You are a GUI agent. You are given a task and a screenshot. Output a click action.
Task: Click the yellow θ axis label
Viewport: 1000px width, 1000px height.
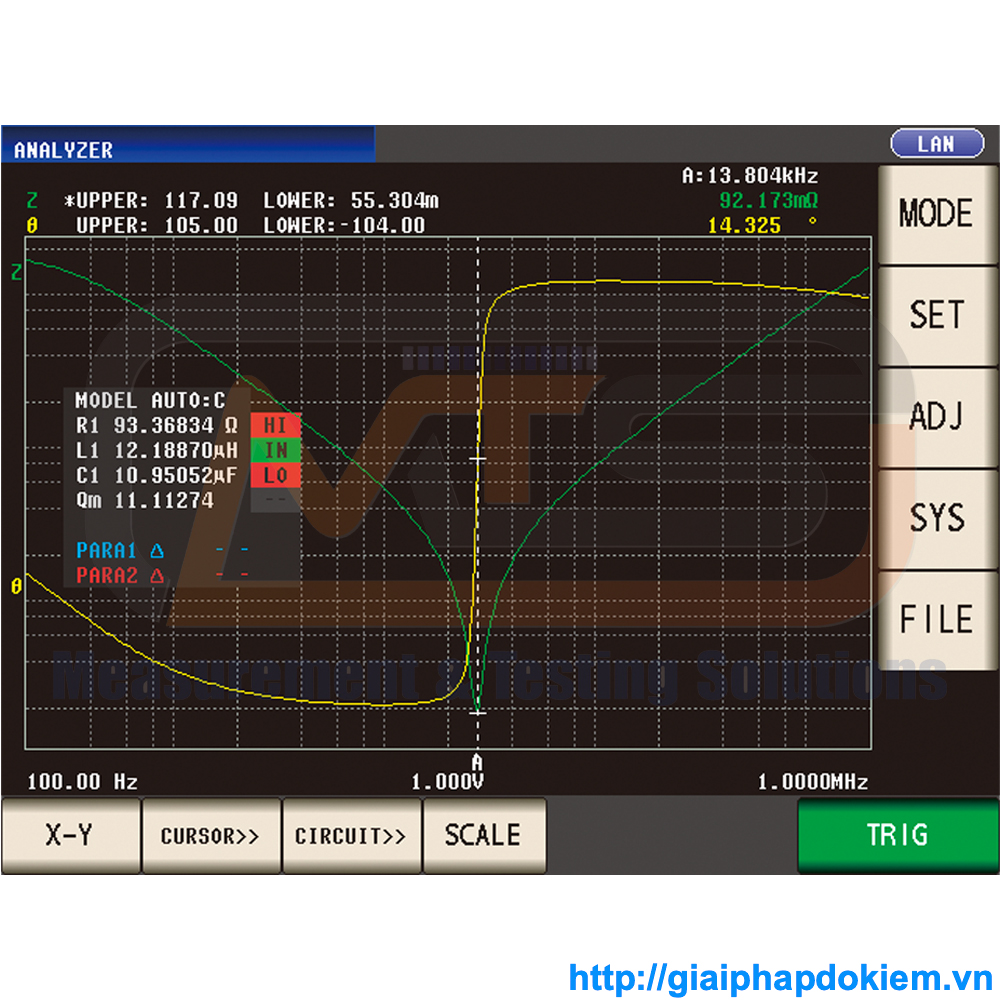pos(16,587)
